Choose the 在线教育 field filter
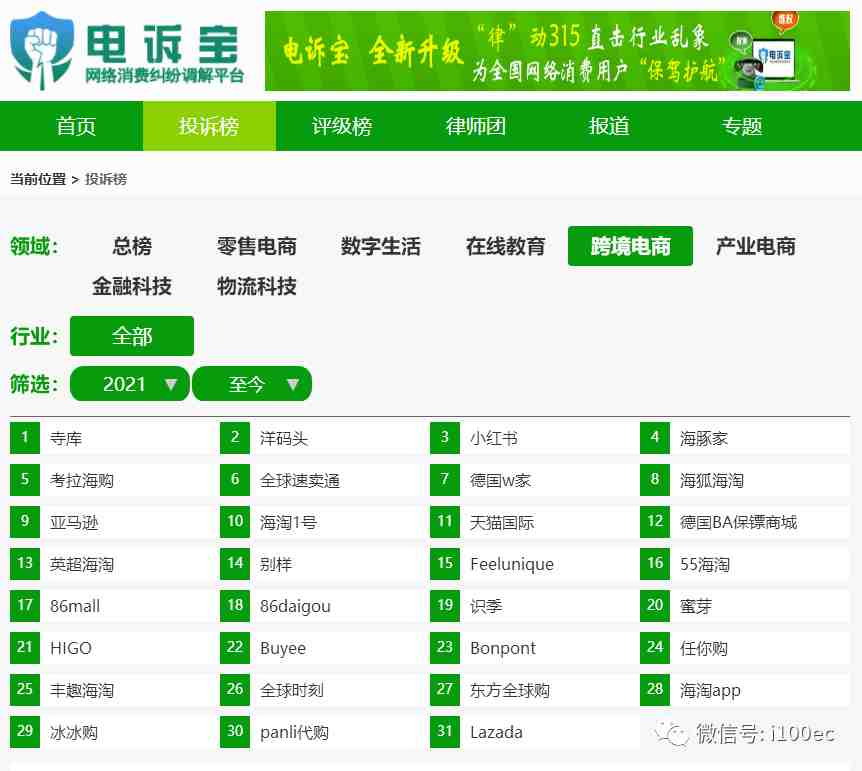 pyautogui.click(x=505, y=246)
